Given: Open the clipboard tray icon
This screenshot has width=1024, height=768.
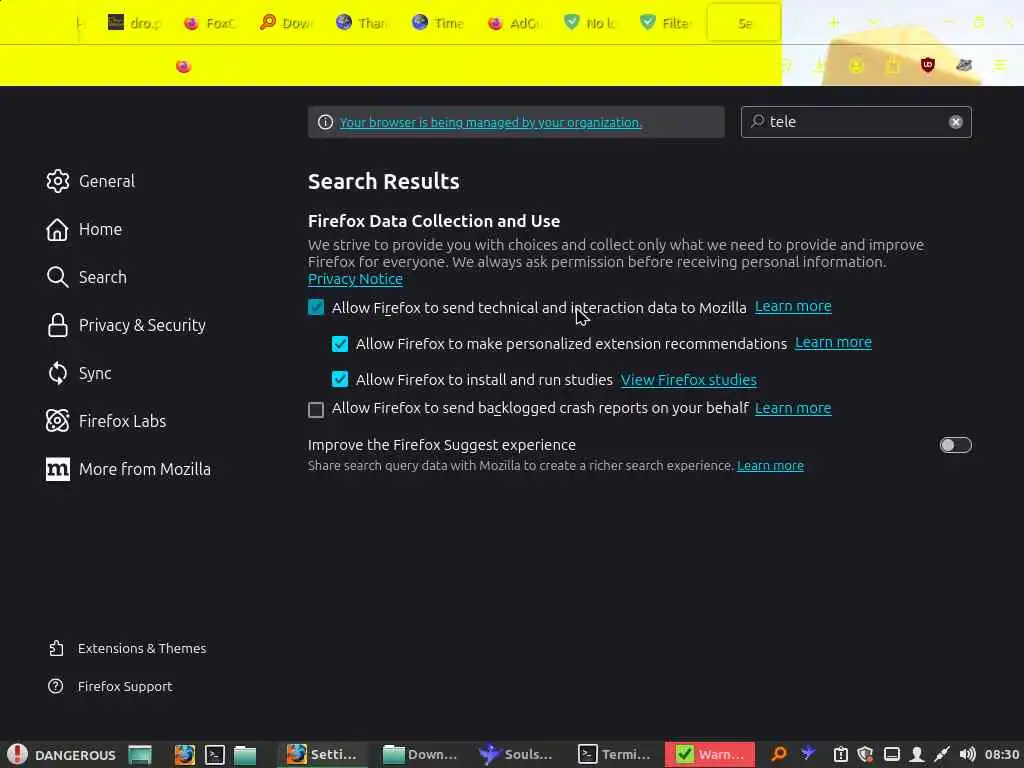Looking at the screenshot, I should coord(840,754).
